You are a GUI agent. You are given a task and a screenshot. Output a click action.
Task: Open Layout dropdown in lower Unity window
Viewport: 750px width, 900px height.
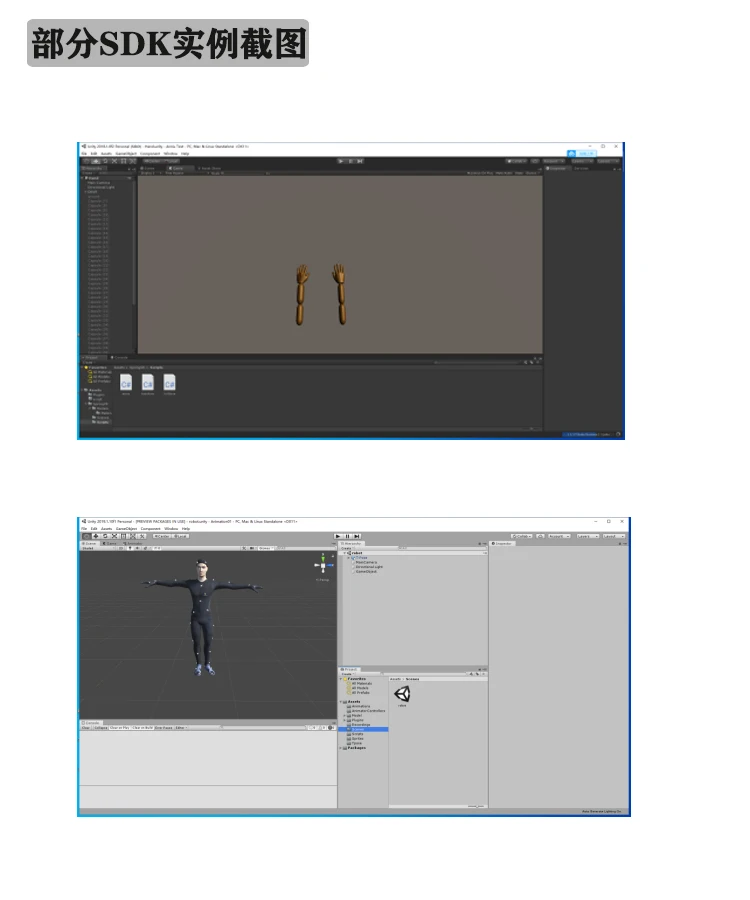click(x=614, y=536)
